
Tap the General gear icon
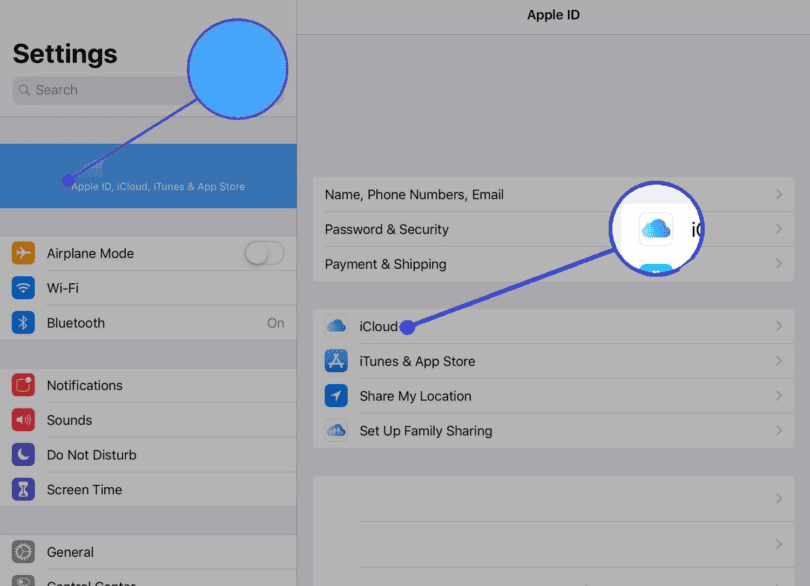pos(23,552)
